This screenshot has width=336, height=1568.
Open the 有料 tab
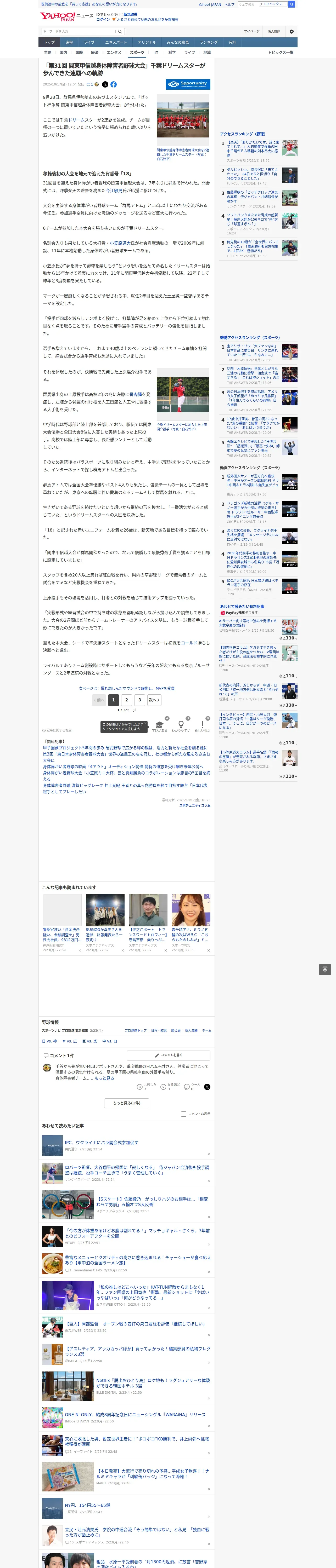pyautogui.click(x=232, y=43)
